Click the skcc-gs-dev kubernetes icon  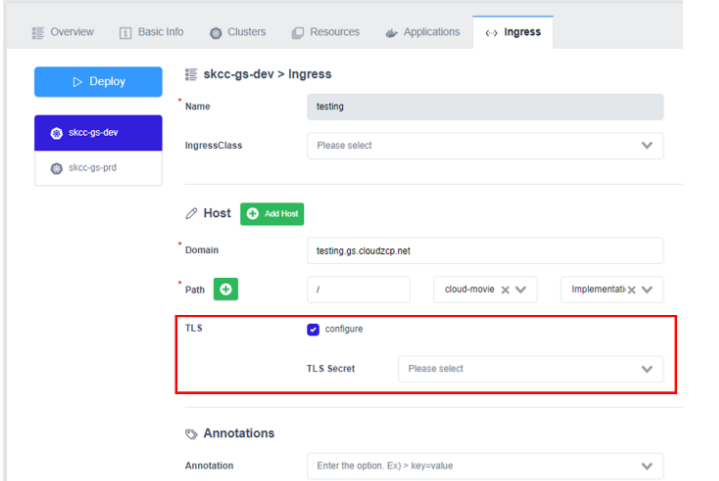(x=56, y=133)
